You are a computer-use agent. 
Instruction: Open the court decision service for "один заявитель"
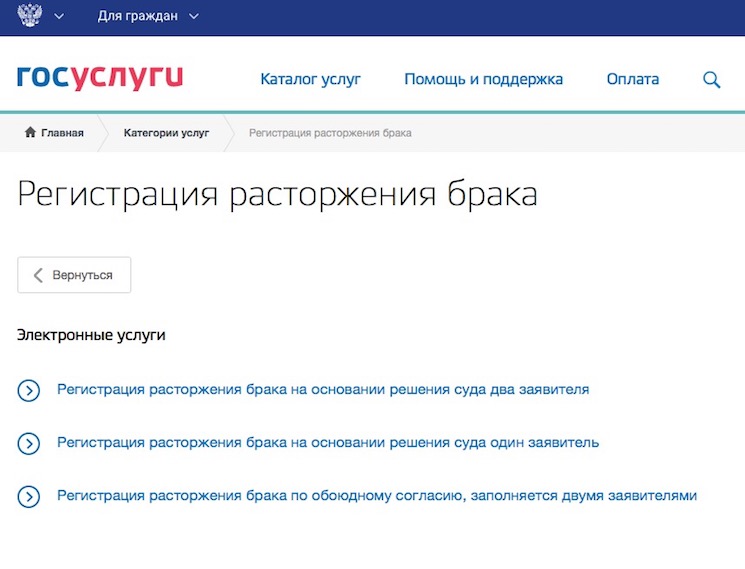click(328, 442)
